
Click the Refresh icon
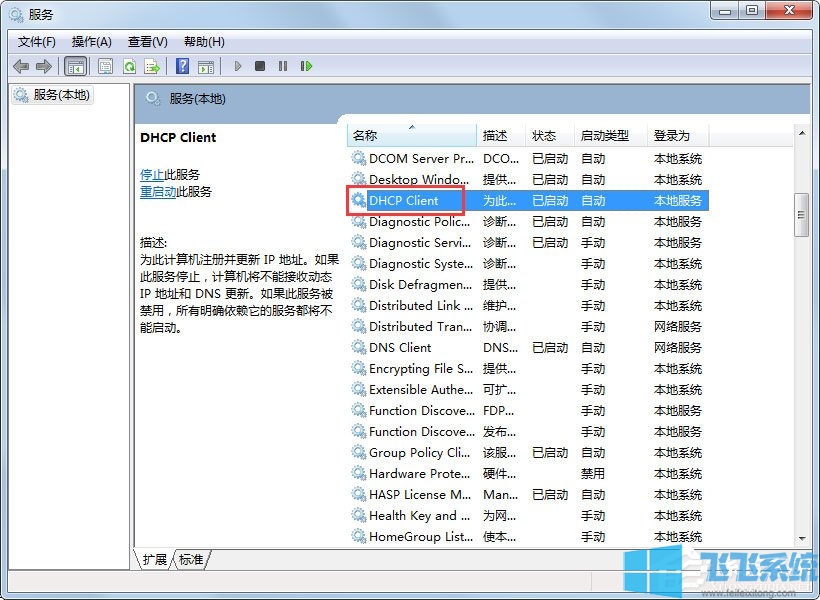pyautogui.click(x=129, y=66)
